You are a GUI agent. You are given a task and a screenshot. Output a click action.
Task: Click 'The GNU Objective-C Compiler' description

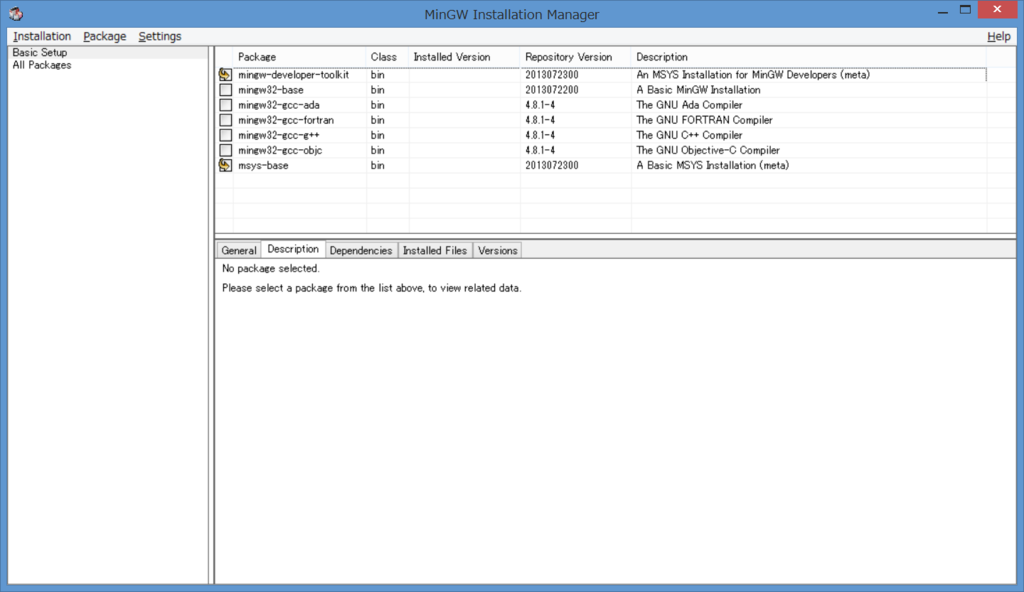[708, 150]
